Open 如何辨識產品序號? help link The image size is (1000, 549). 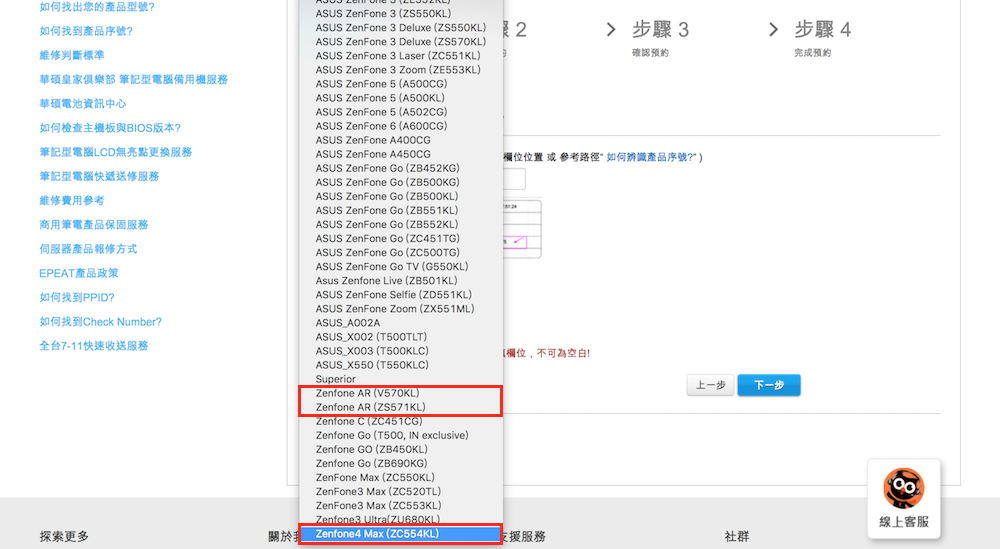(x=651, y=157)
